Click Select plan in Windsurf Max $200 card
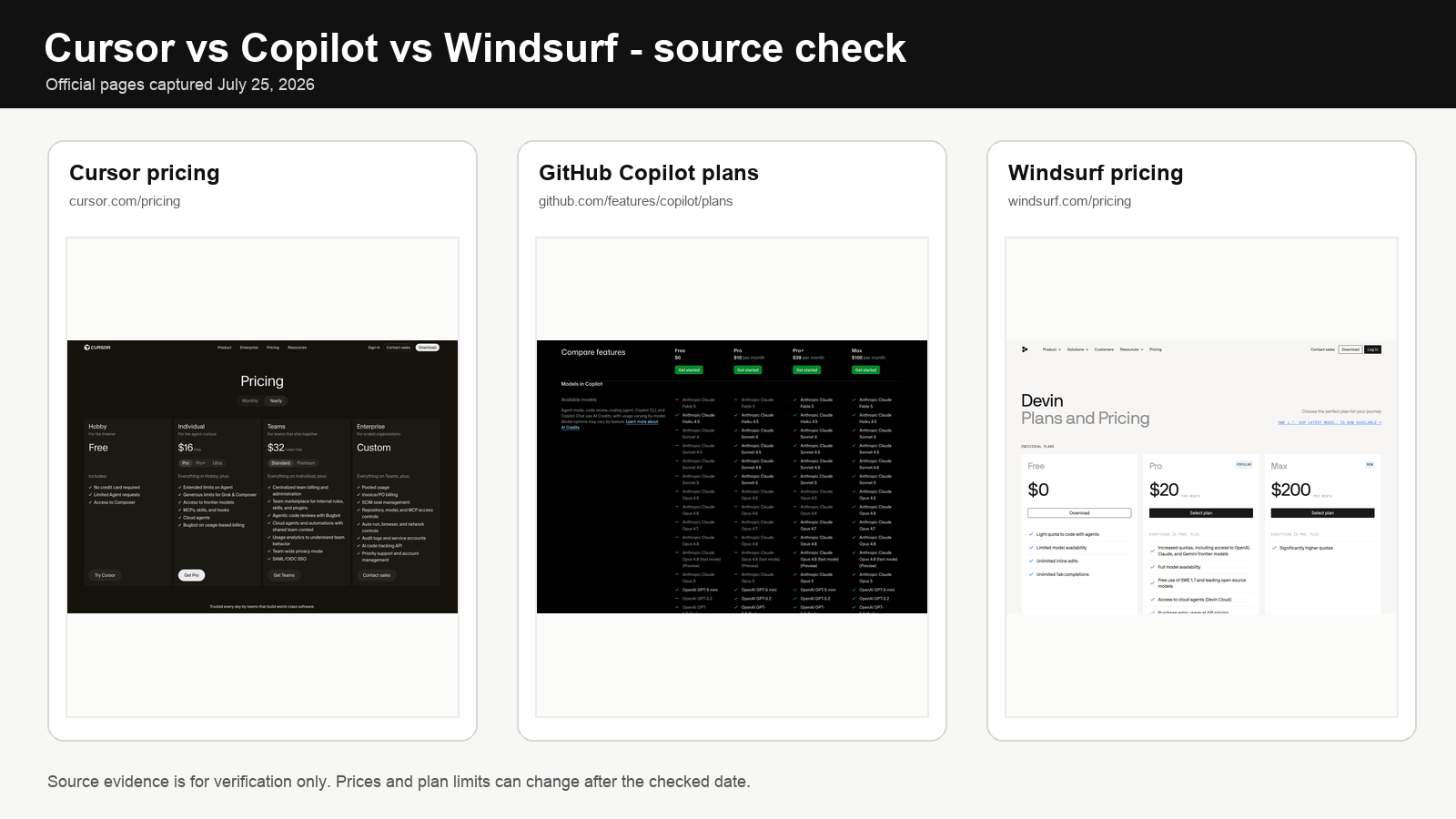 click(1322, 513)
